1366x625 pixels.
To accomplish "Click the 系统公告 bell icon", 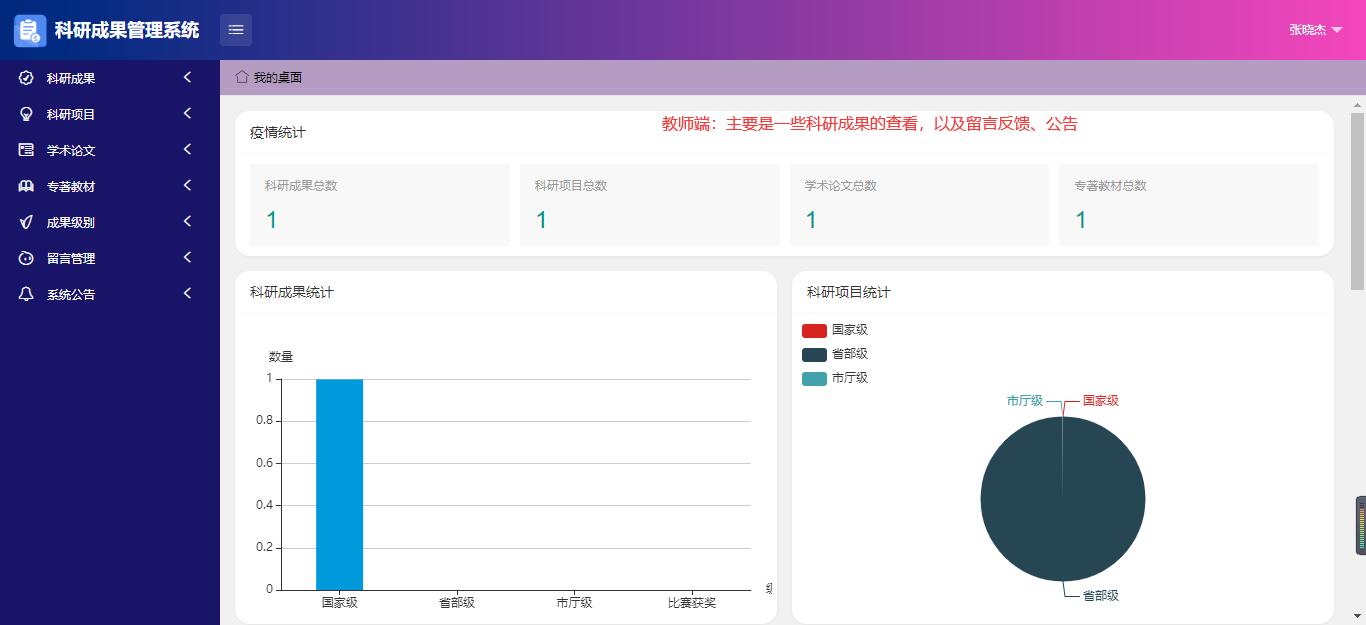I will (x=26, y=294).
